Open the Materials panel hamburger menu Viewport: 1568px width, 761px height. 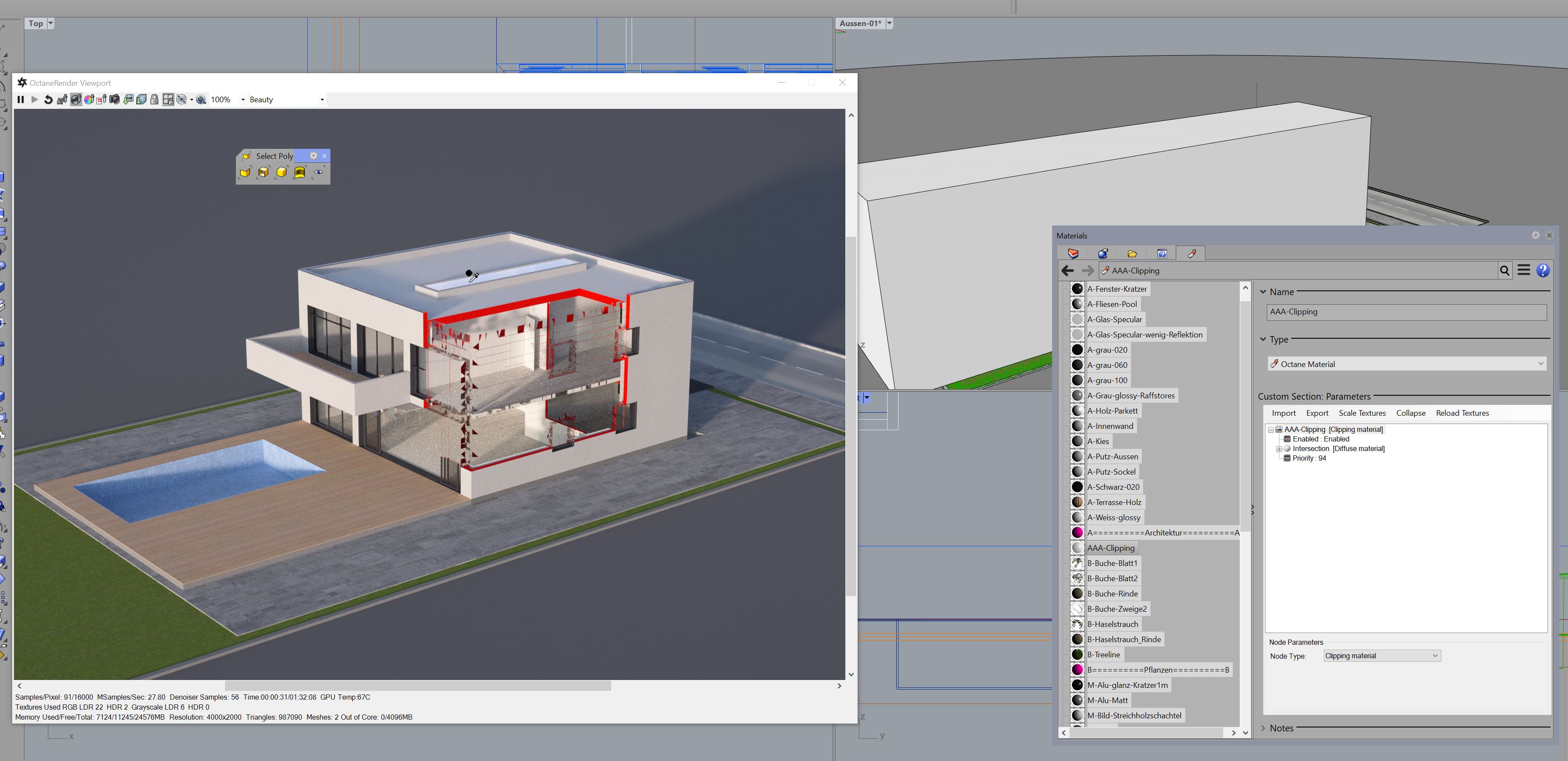[x=1524, y=270]
